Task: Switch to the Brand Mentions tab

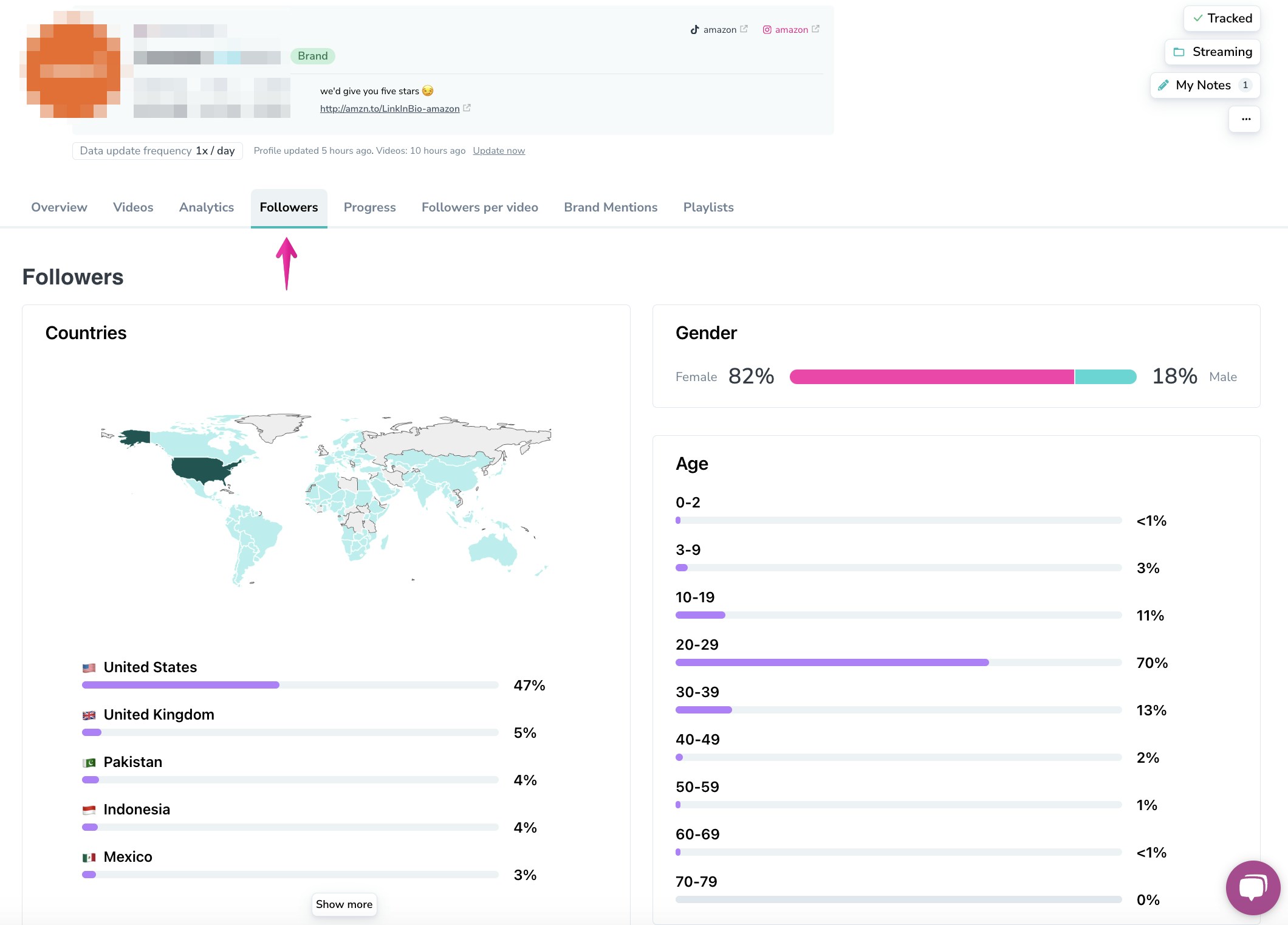Action: (x=610, y=207)
